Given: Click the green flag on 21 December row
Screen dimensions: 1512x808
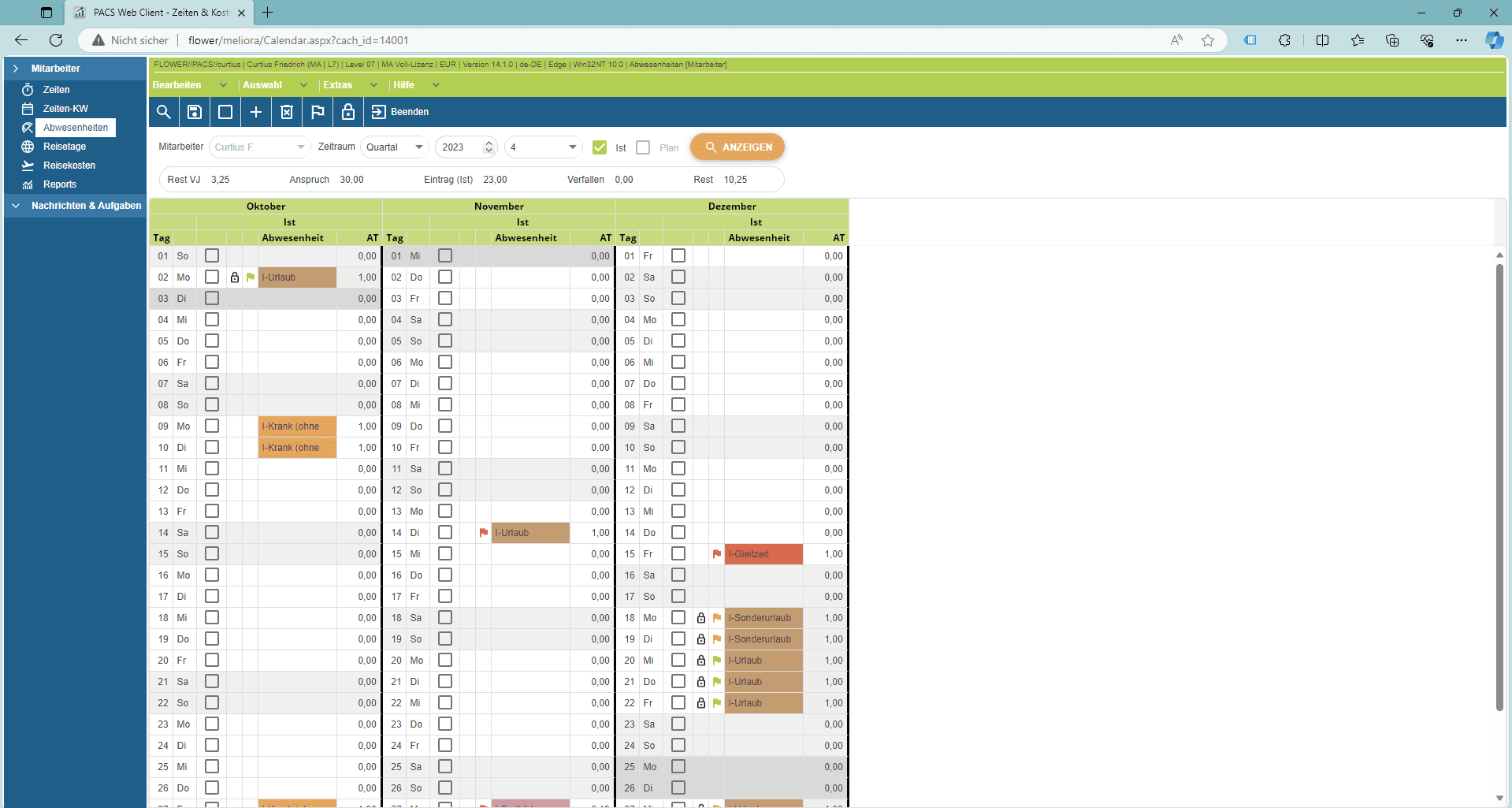Looking at the screenshot, I should [x=717, y=682].
